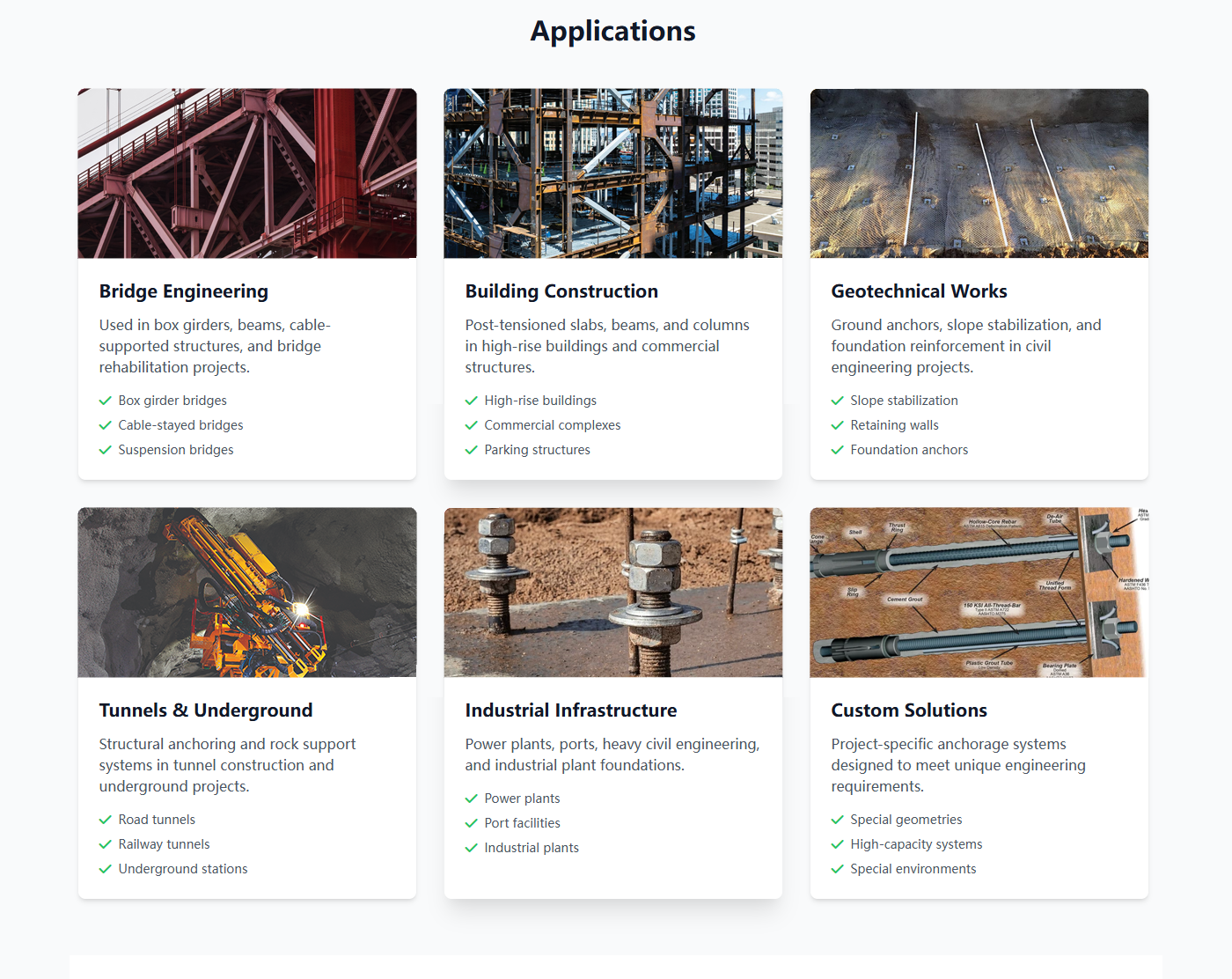Select the Custom Solutions heading
The image size is (1232, 979).
(909, 710)
